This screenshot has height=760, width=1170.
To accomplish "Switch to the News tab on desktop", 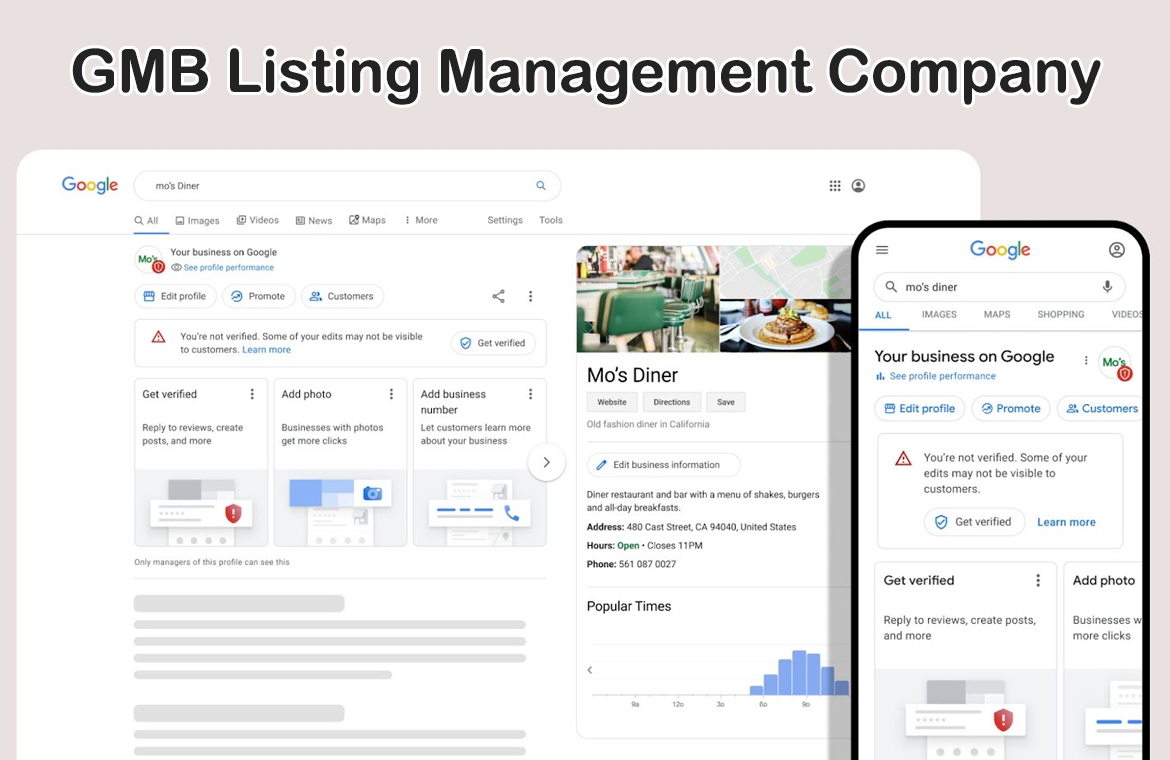I will coord(314,221).
